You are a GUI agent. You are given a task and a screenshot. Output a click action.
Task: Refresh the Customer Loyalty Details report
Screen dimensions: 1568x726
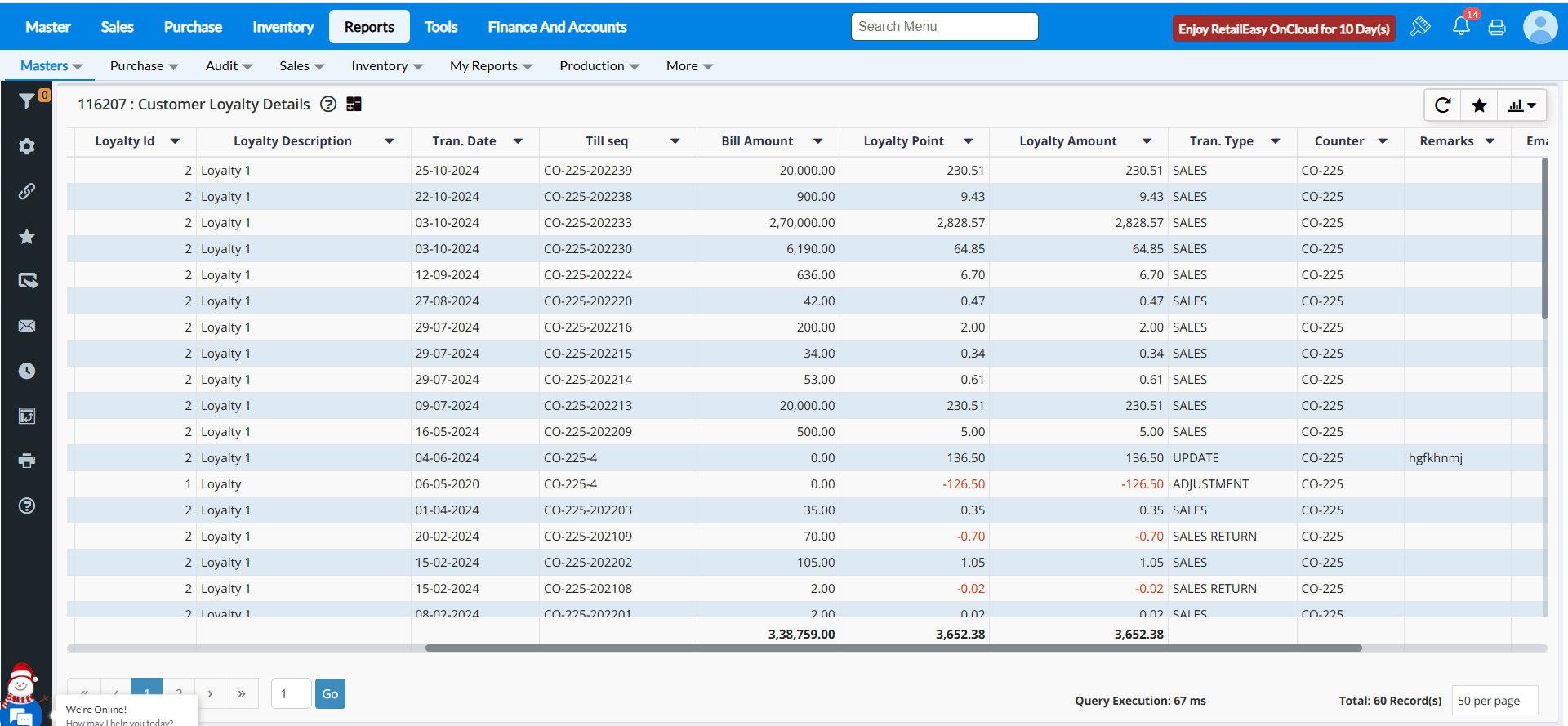coord(1442,105)
